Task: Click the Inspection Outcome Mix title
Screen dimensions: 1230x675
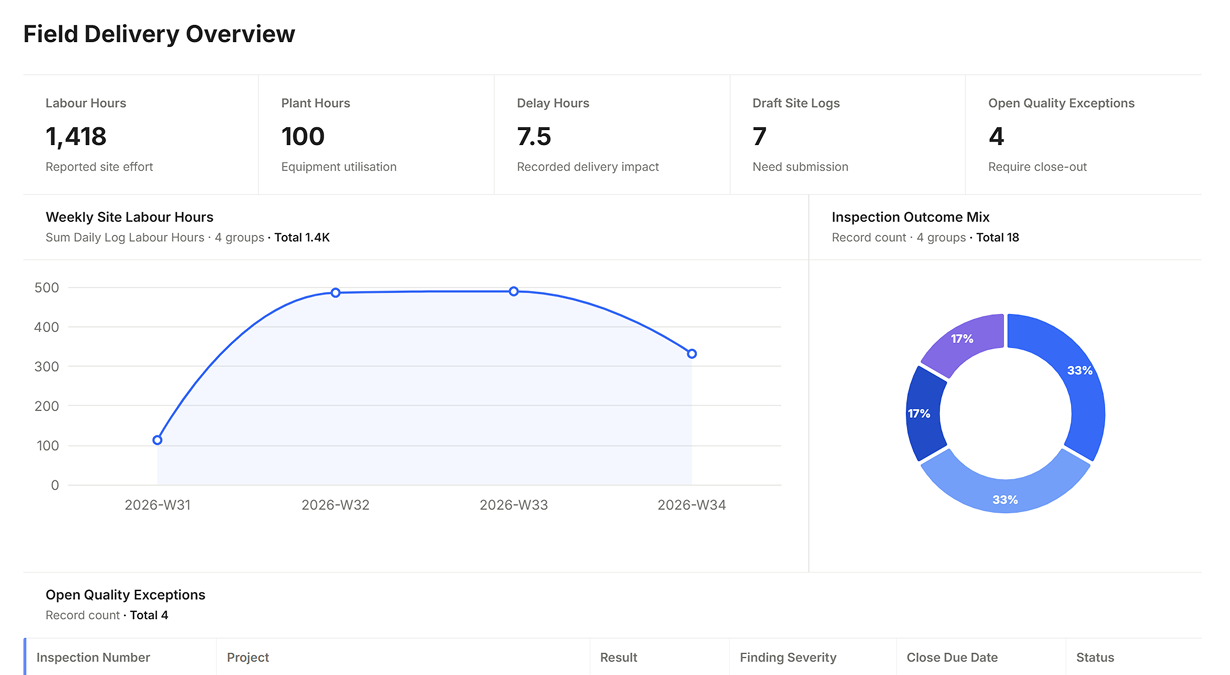Action: (911, 217)
